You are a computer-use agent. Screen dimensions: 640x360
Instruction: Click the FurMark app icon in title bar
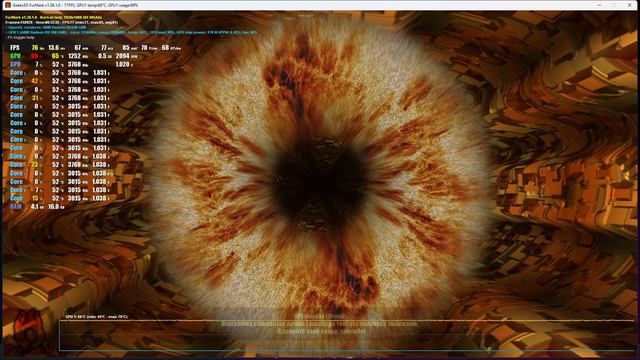point(7,5)
